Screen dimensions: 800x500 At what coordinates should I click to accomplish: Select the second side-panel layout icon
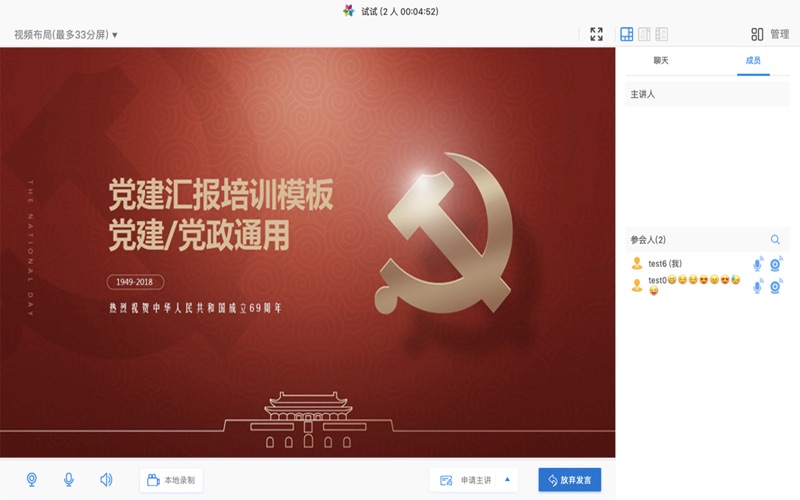[x=644, y=34]
